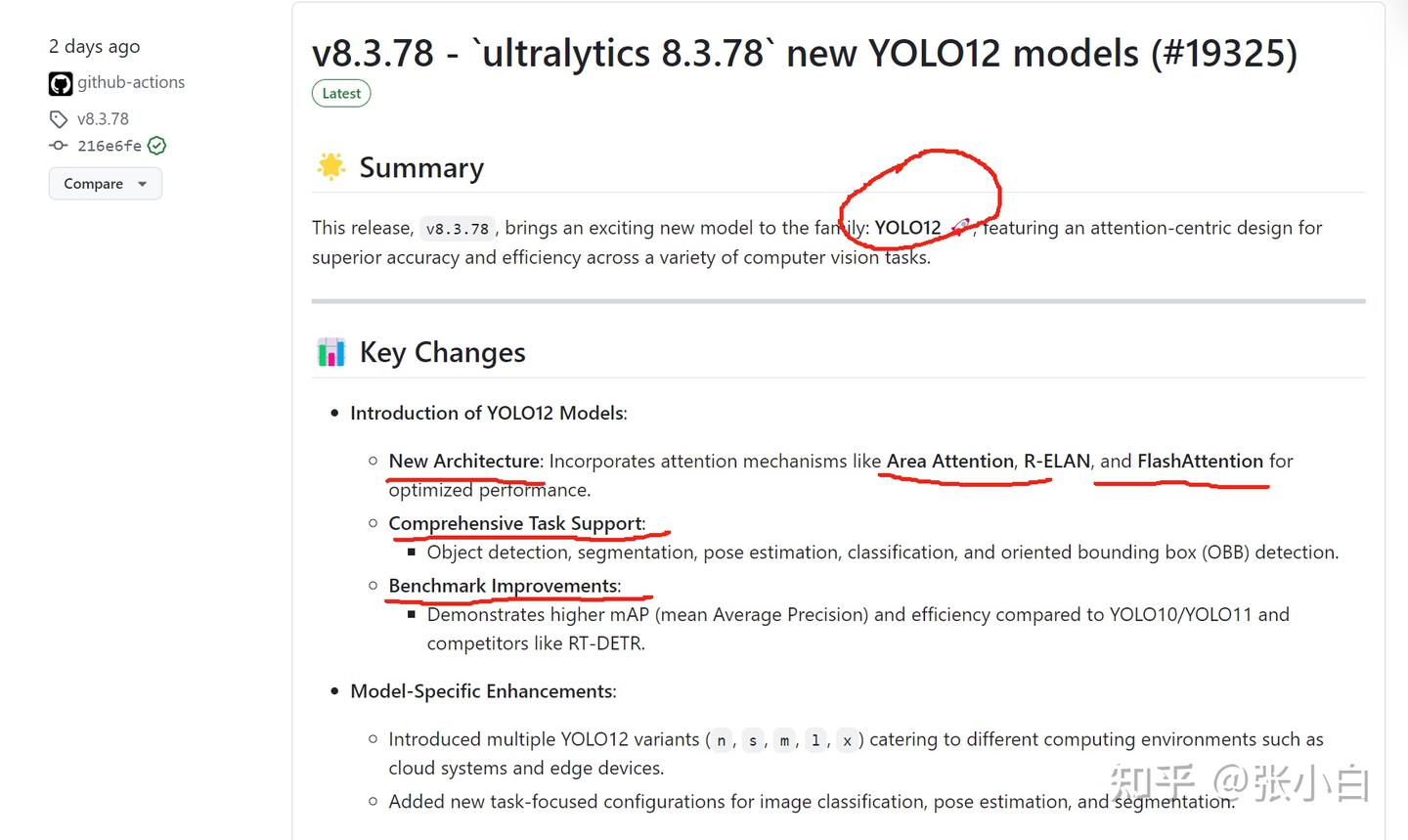
Task: Open the github-actions author link
Action: [131, 82]
